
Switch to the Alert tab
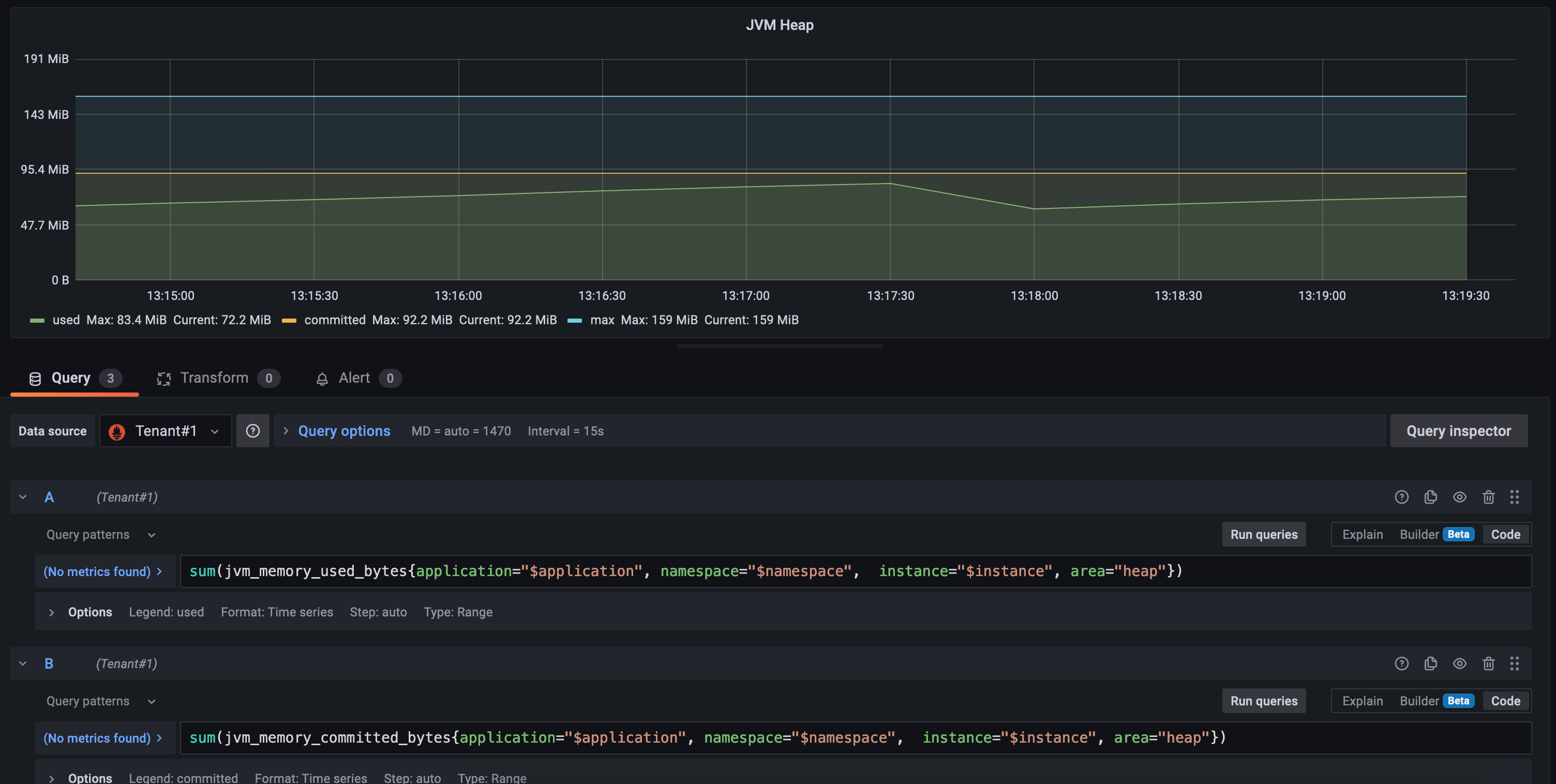click(x=354, y=377)
